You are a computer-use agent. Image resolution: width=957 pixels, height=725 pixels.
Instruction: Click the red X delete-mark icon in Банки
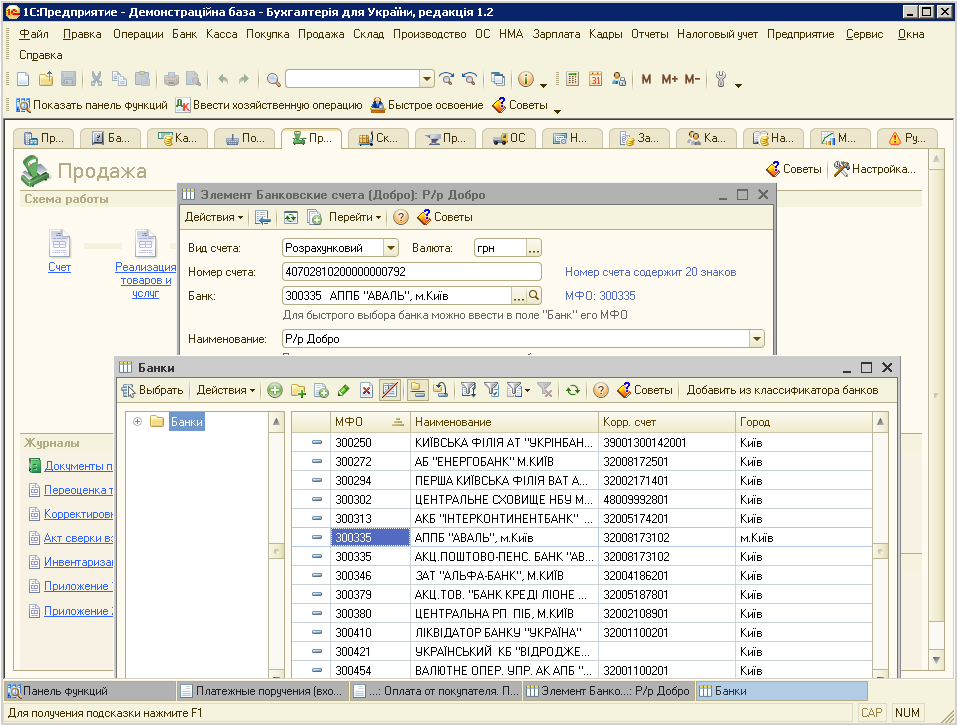click(366, 391)
